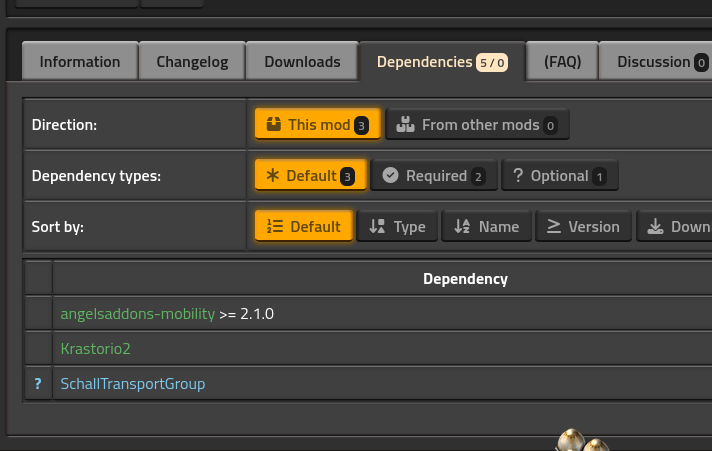Sort dependencies by Version
This screenshot has height=451, width=712.
tap(583, 226)
